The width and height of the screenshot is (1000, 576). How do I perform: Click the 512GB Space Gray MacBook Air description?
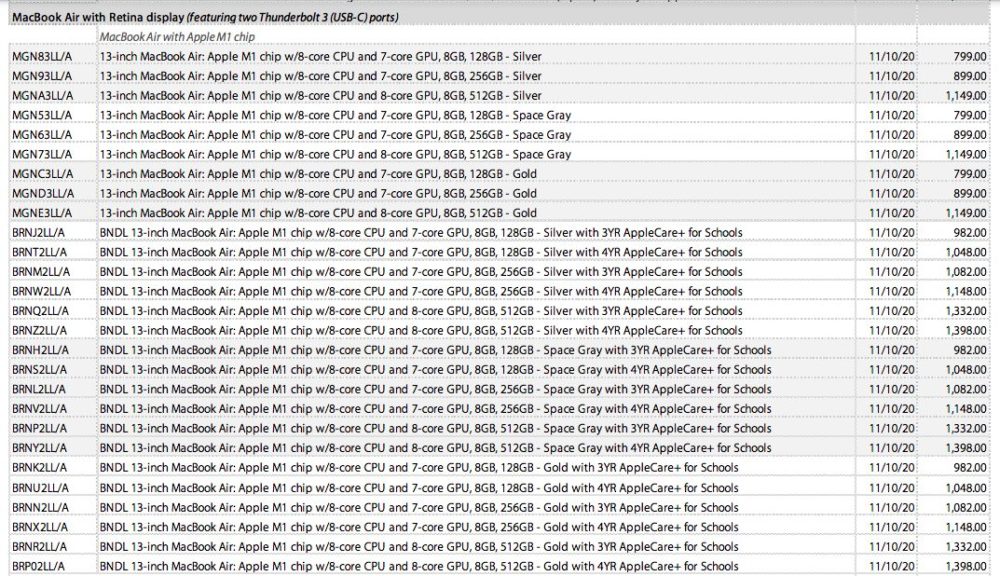(335, 155)
